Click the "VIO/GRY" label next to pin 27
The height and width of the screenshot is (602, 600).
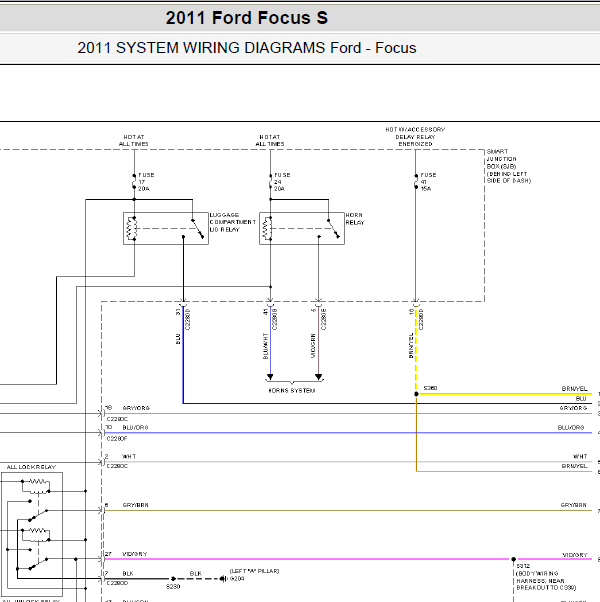[135, 554]
